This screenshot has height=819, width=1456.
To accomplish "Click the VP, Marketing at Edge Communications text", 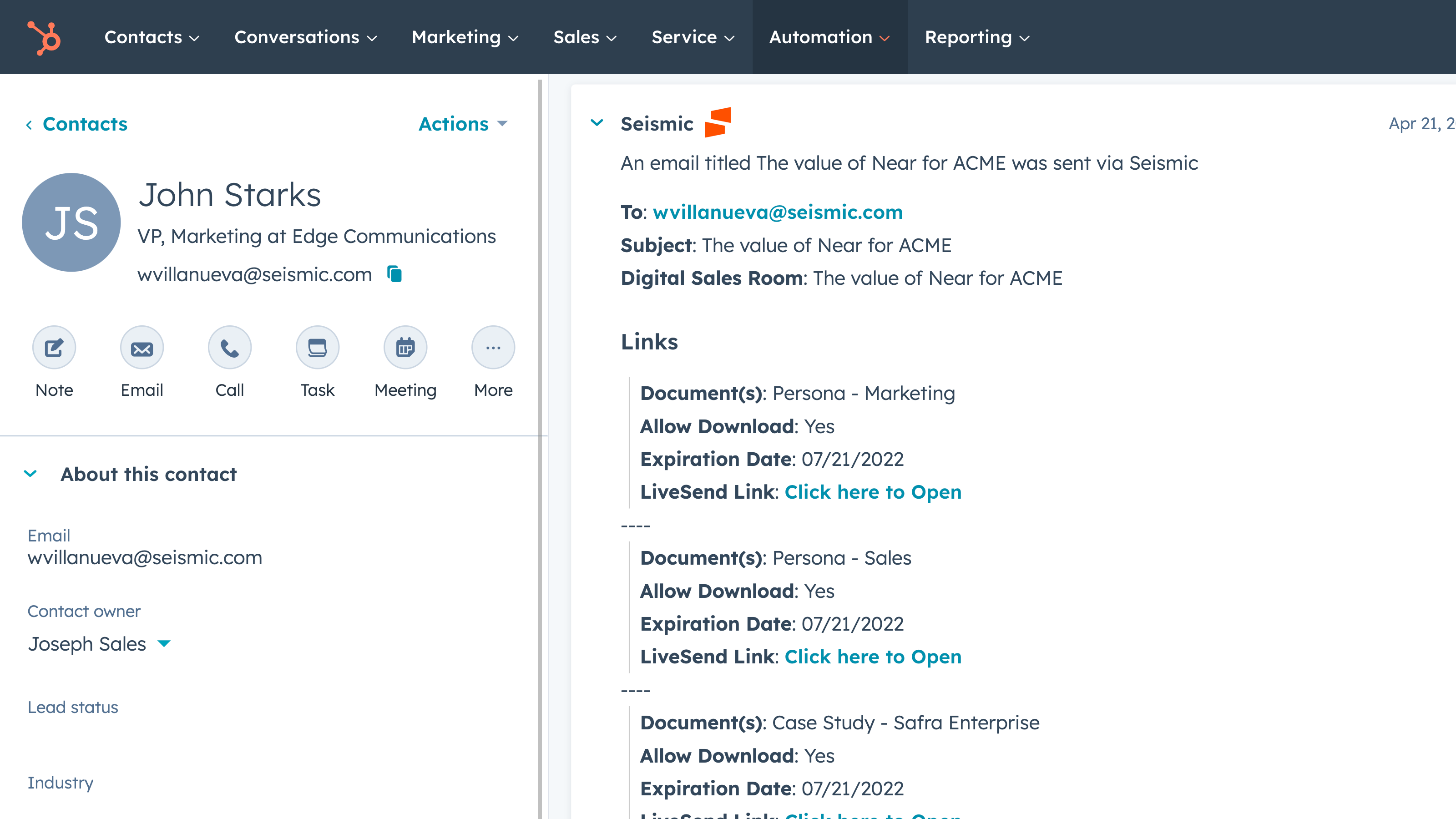I will click(x=317, y=236).
